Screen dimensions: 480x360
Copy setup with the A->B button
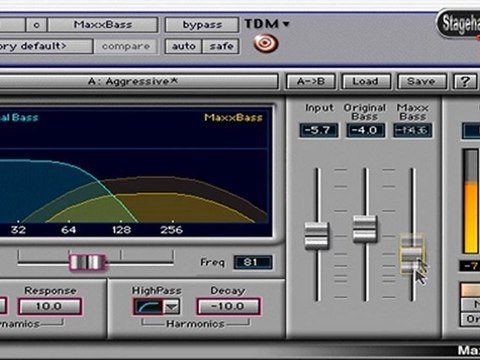point(311,82)
